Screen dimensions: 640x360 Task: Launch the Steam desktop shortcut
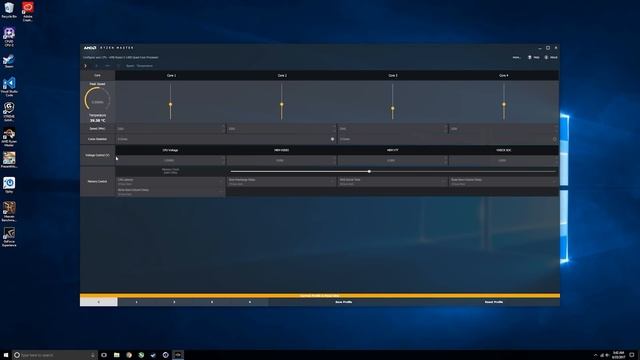(x=9, y=61)
